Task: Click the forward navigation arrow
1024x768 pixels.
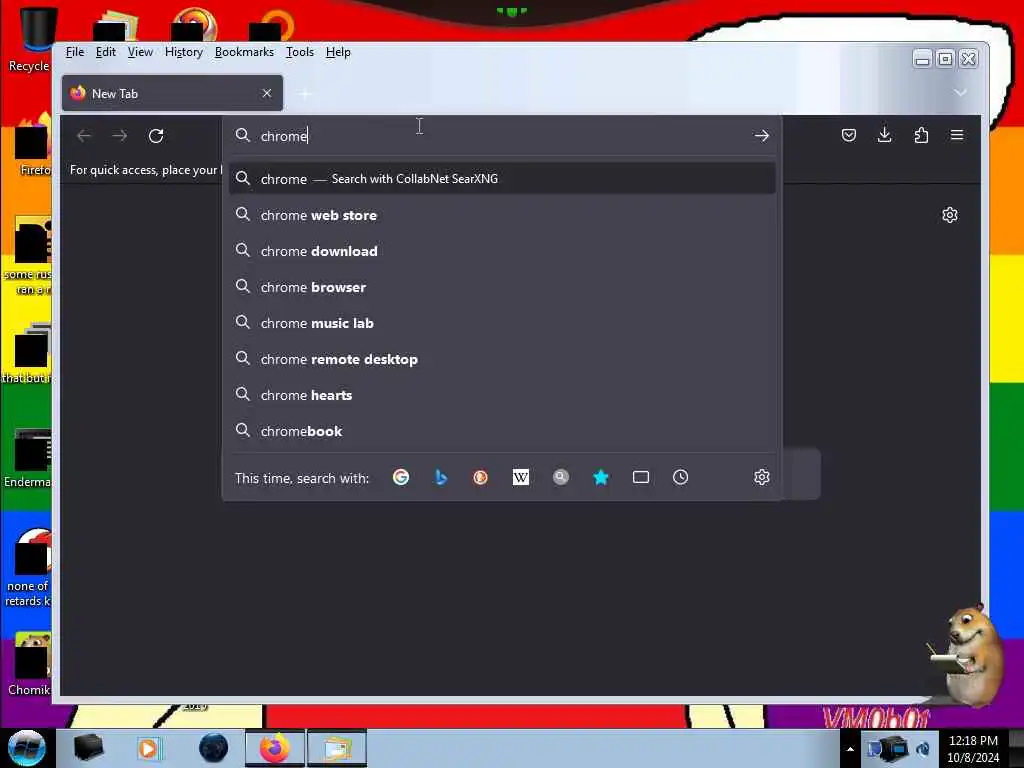Action: point(120,136)
